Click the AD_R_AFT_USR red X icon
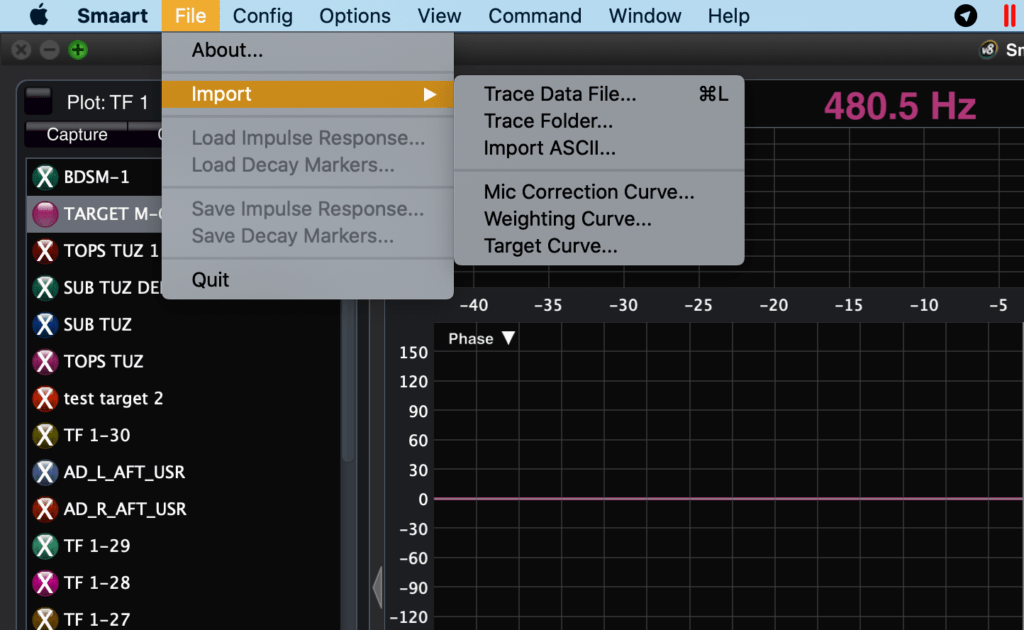This screenshot has width=1024, height=630. point(45,509)
